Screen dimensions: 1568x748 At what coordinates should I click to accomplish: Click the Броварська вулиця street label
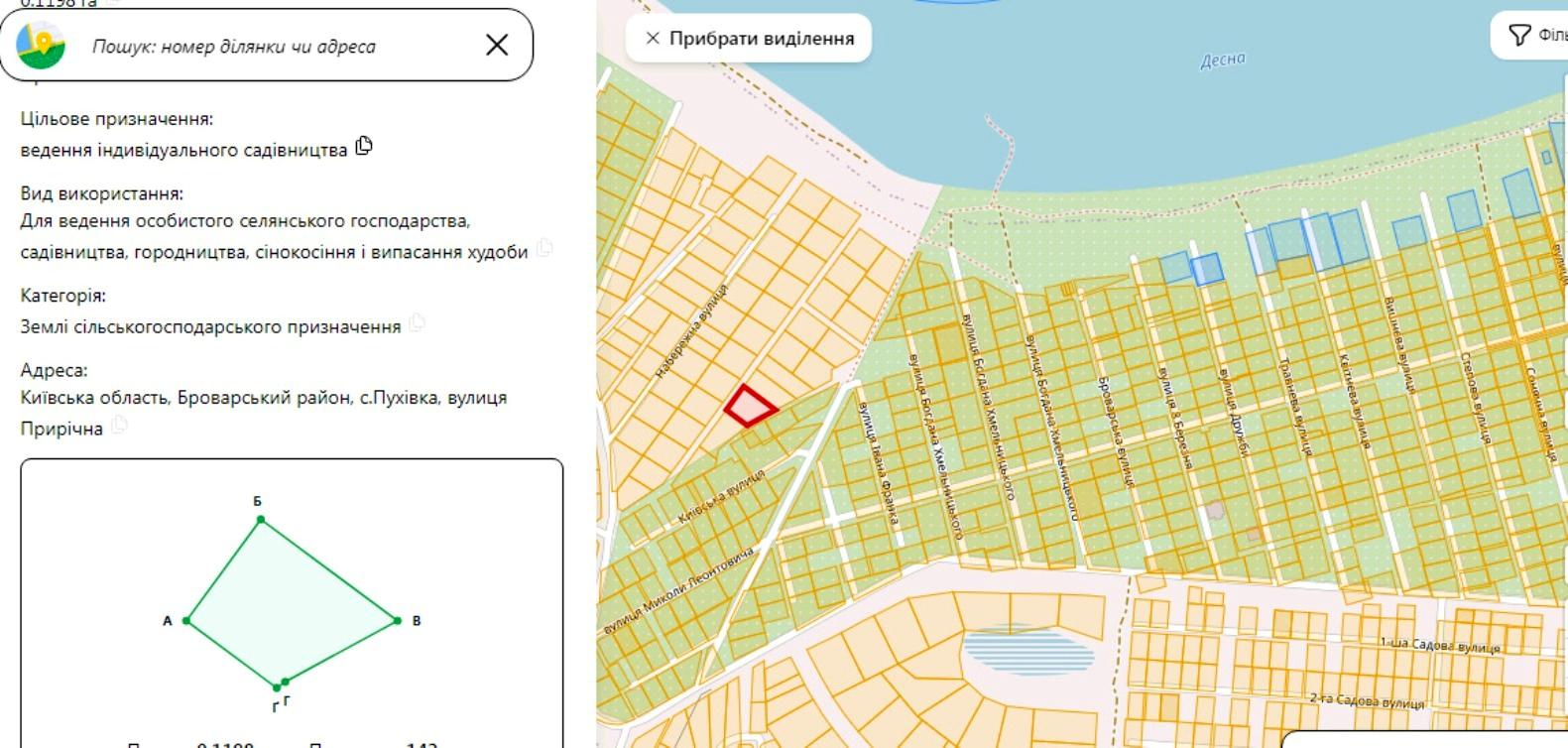click(x=1115, y=432)
